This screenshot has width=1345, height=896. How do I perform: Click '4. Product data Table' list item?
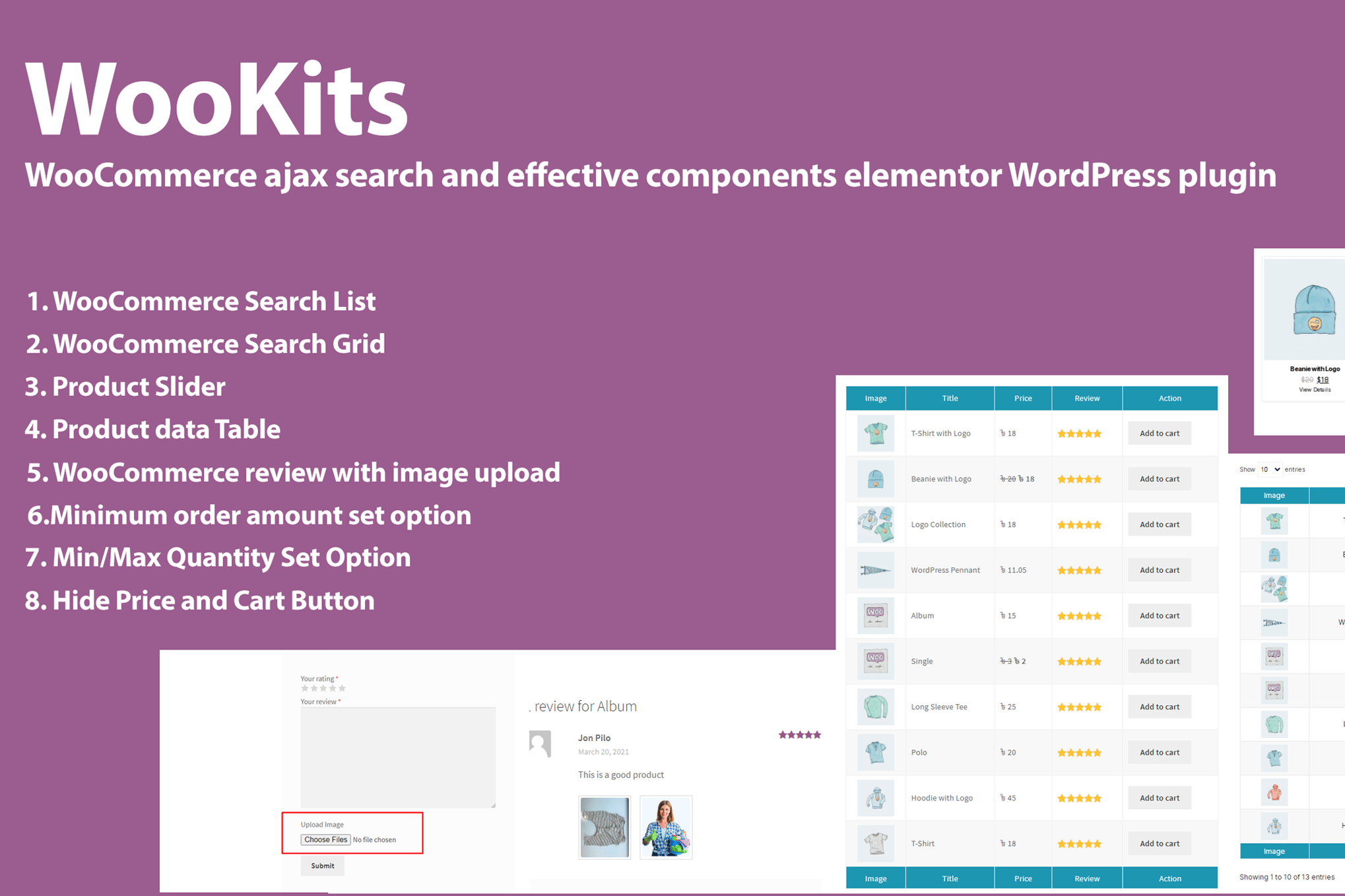[x=152, y=430]
